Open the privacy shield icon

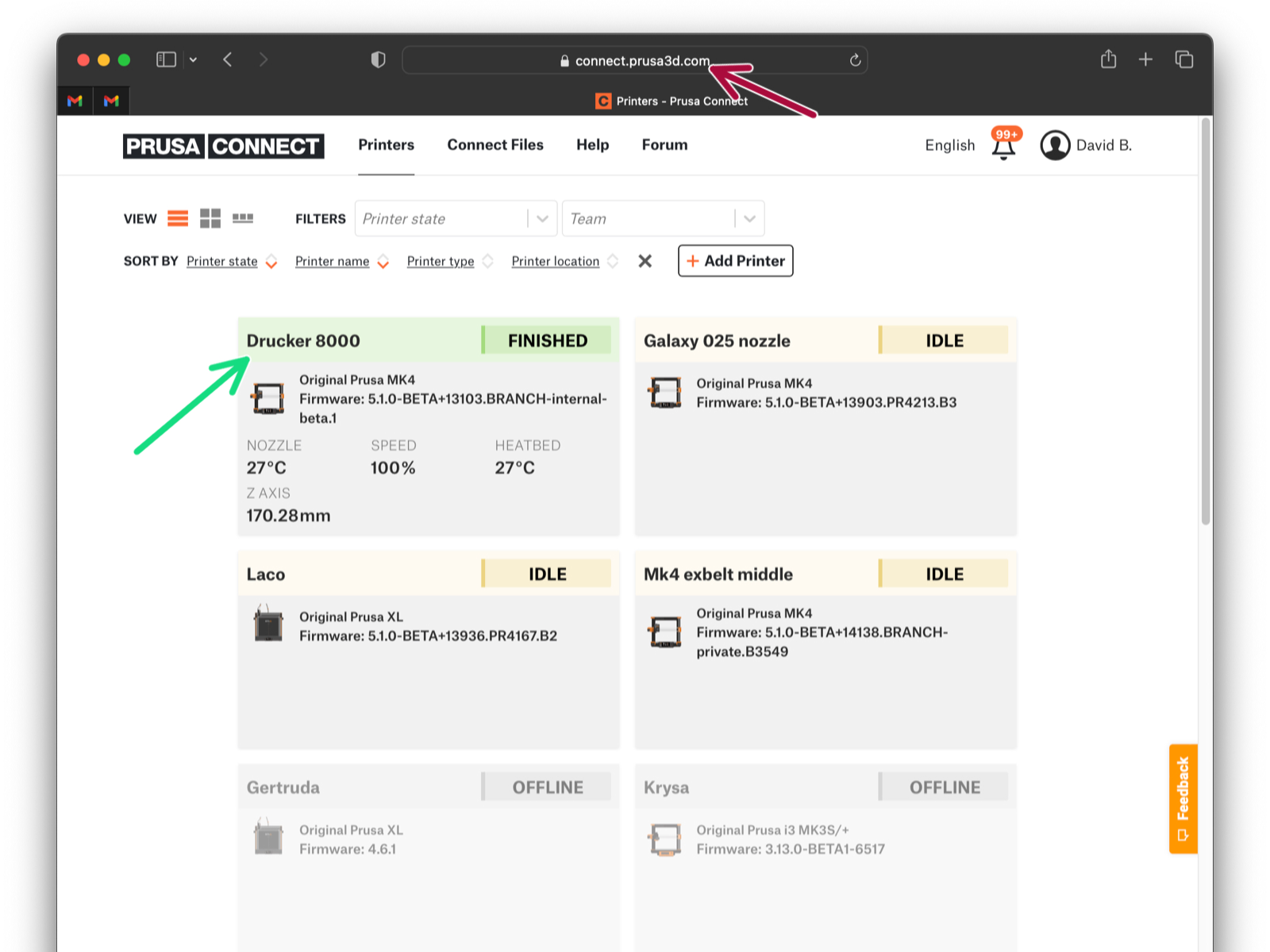coord(379,59)
